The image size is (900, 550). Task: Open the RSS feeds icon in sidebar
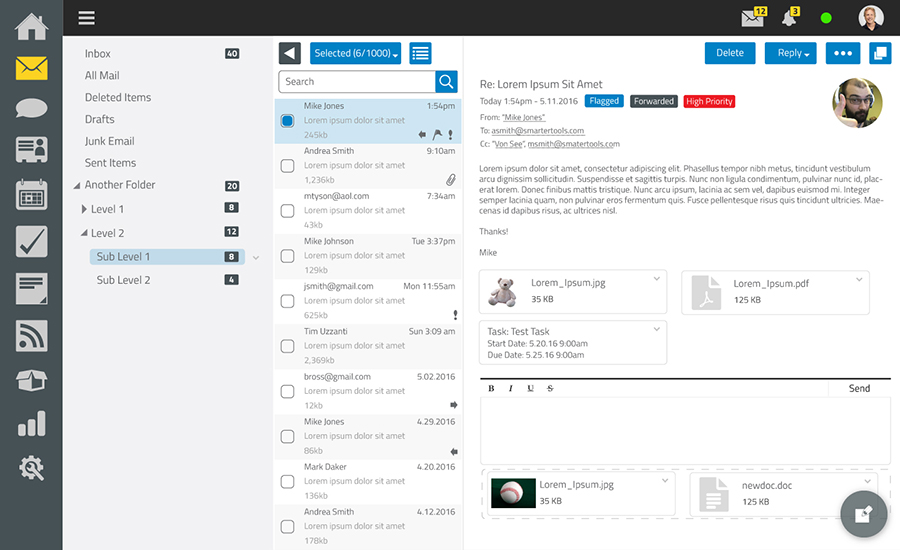coord(31,336)
